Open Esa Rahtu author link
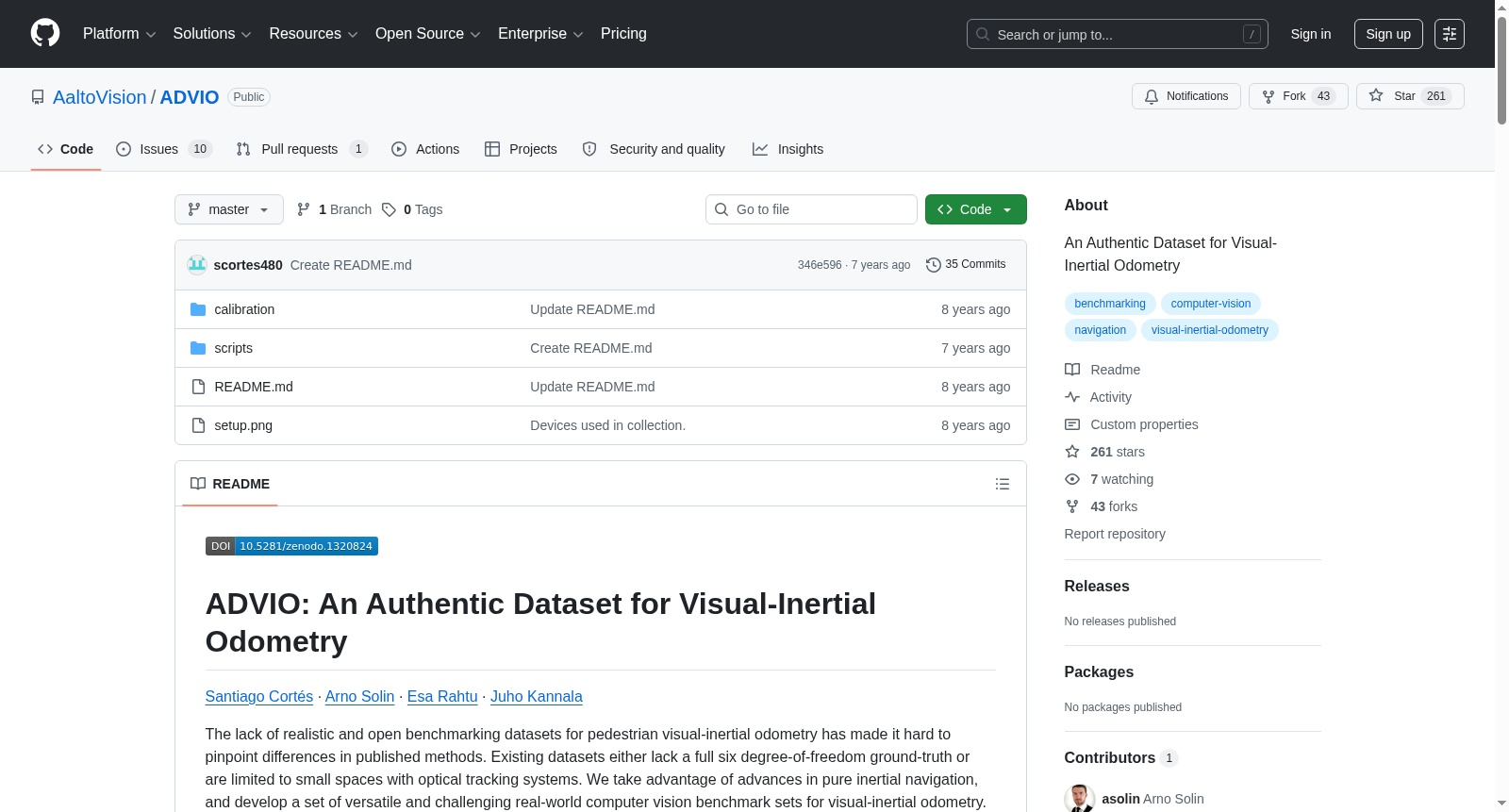The height and width of the screenshot is (812, 1509). [442, 697]
